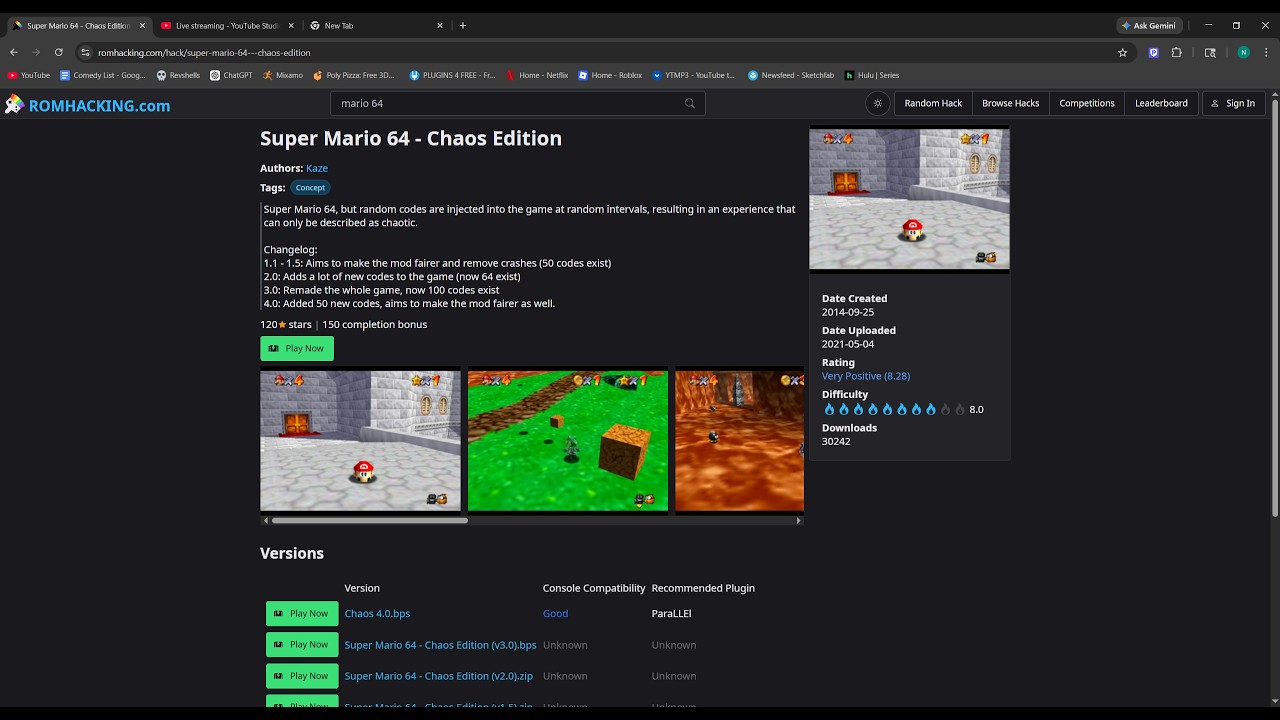The width and height of the screenshot is (1280, 720).
Task: Toggle the site light/dark theme
Action: (878, 103)
